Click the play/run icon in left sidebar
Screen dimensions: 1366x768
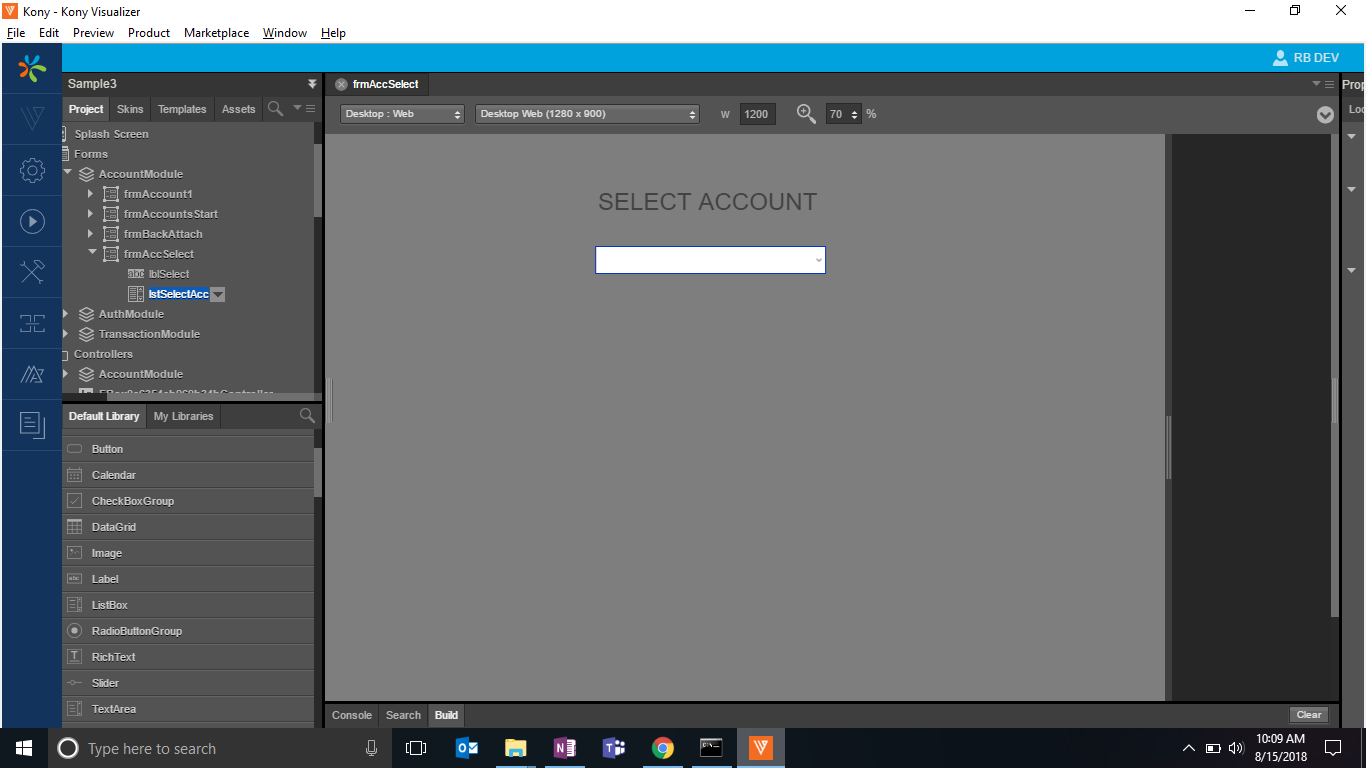click(x=32, y=221)
